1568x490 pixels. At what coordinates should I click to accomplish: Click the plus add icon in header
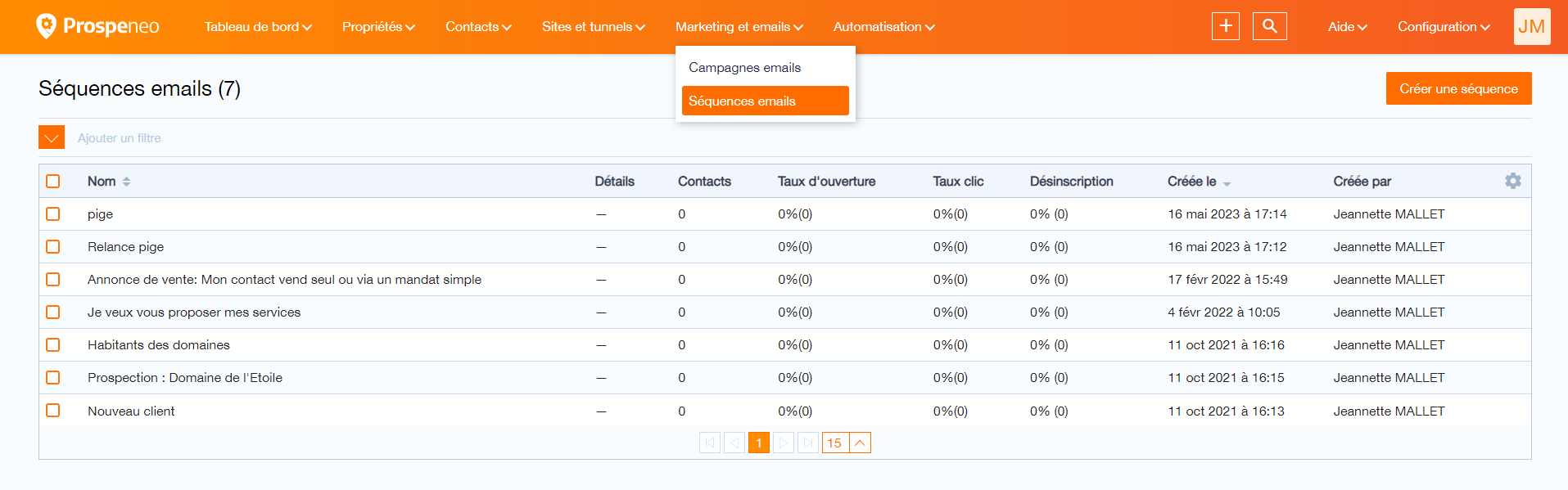click(1226, 26)
